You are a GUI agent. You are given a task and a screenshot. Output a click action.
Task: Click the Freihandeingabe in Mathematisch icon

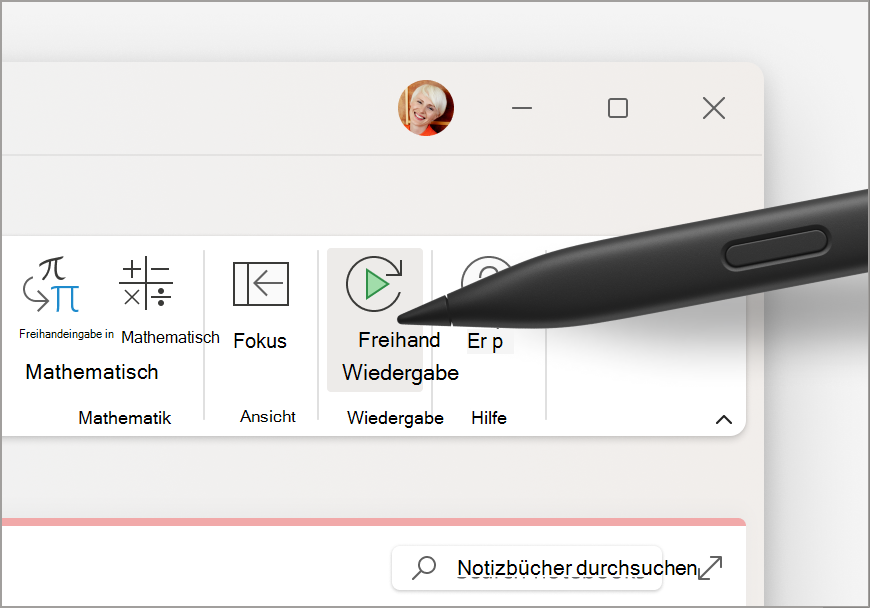tap(51, 283)
